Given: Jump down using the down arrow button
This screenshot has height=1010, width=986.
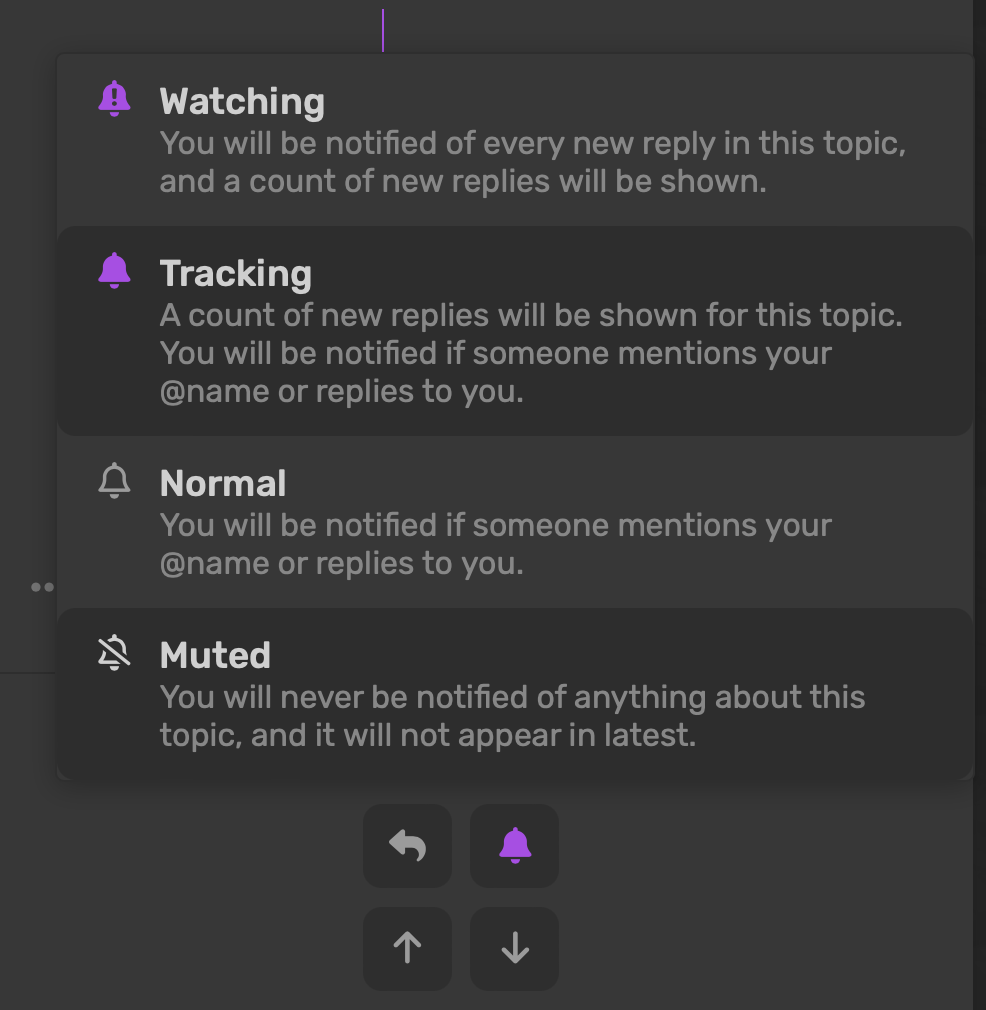Looking at the screenshot, I should tap(515, 949).
